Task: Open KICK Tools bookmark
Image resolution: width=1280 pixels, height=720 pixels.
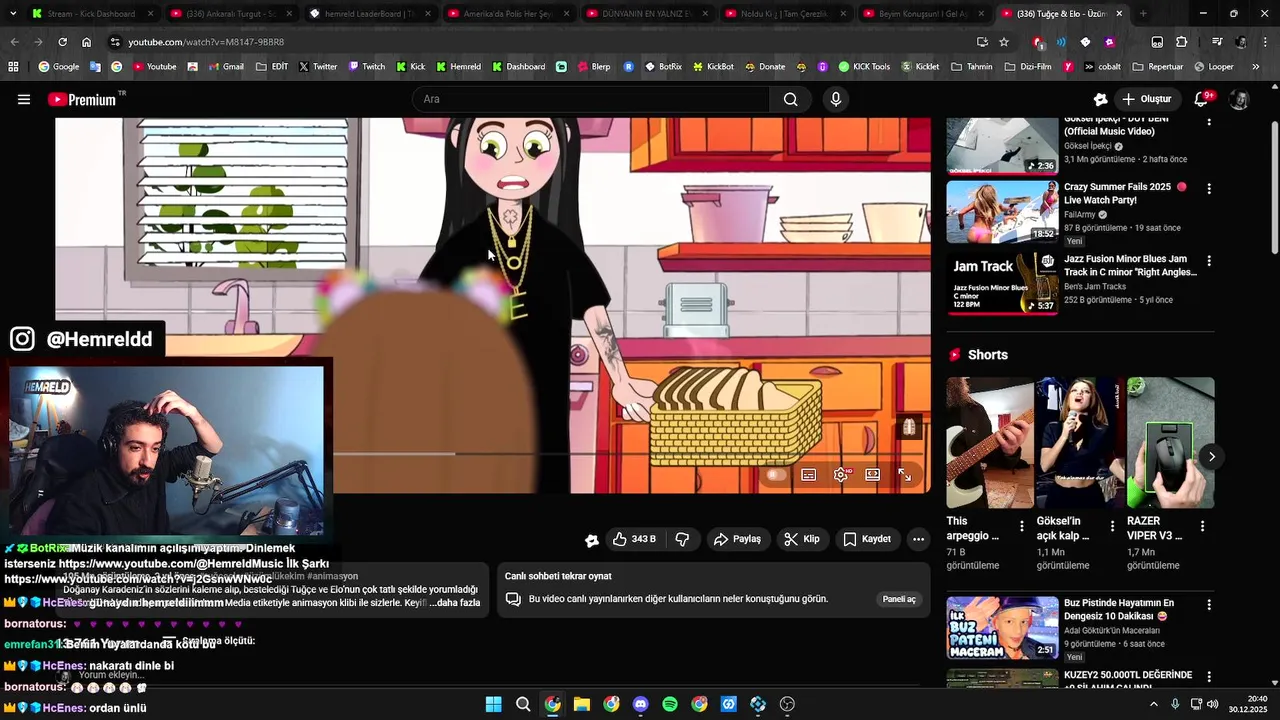Action: [x=864, y=67]
